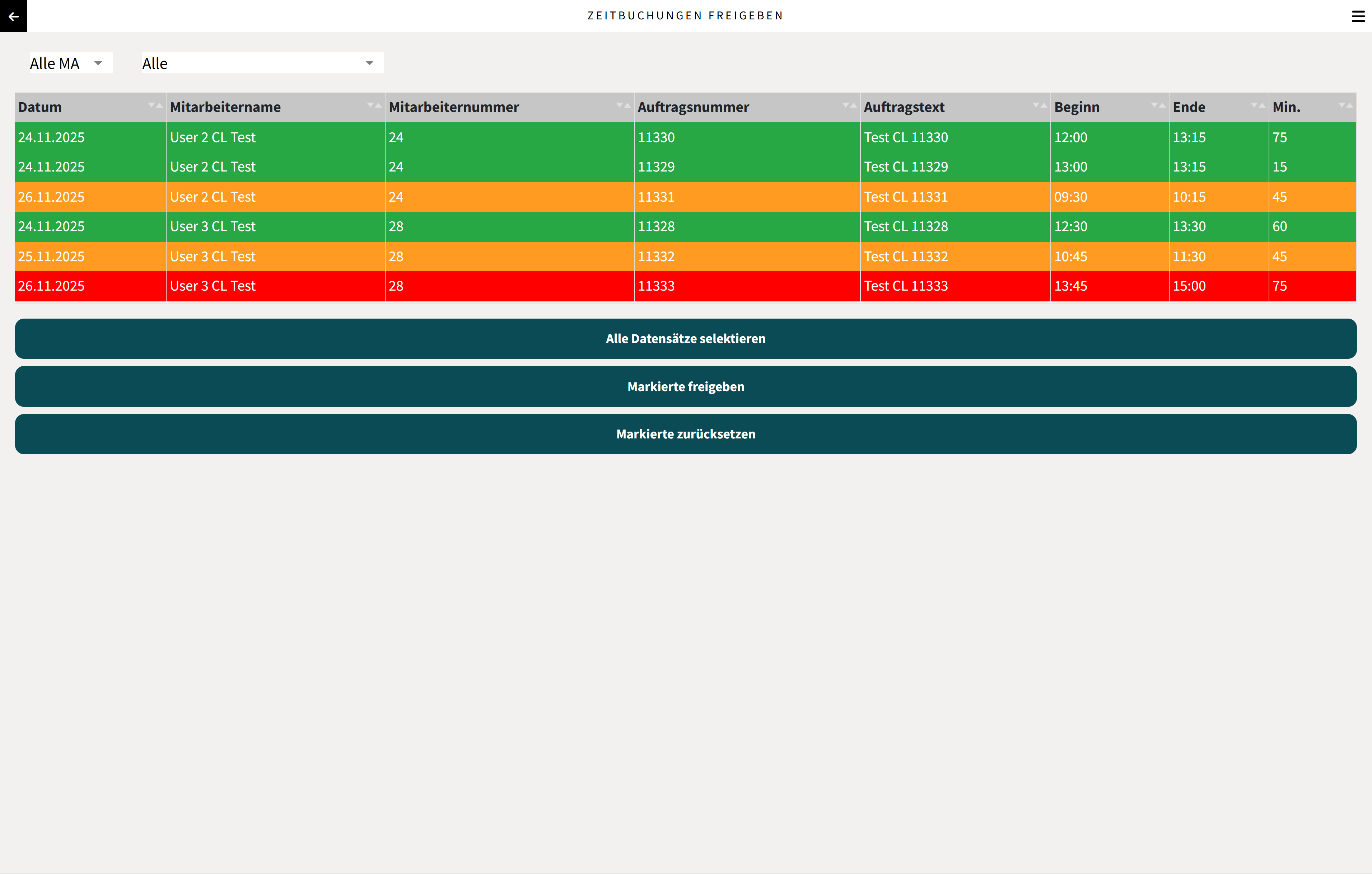The height and width of the screenshot is (874, 1372).
Task: Sort by Mitarbeiternummer column icon
Action: click(x=623, y=105)
